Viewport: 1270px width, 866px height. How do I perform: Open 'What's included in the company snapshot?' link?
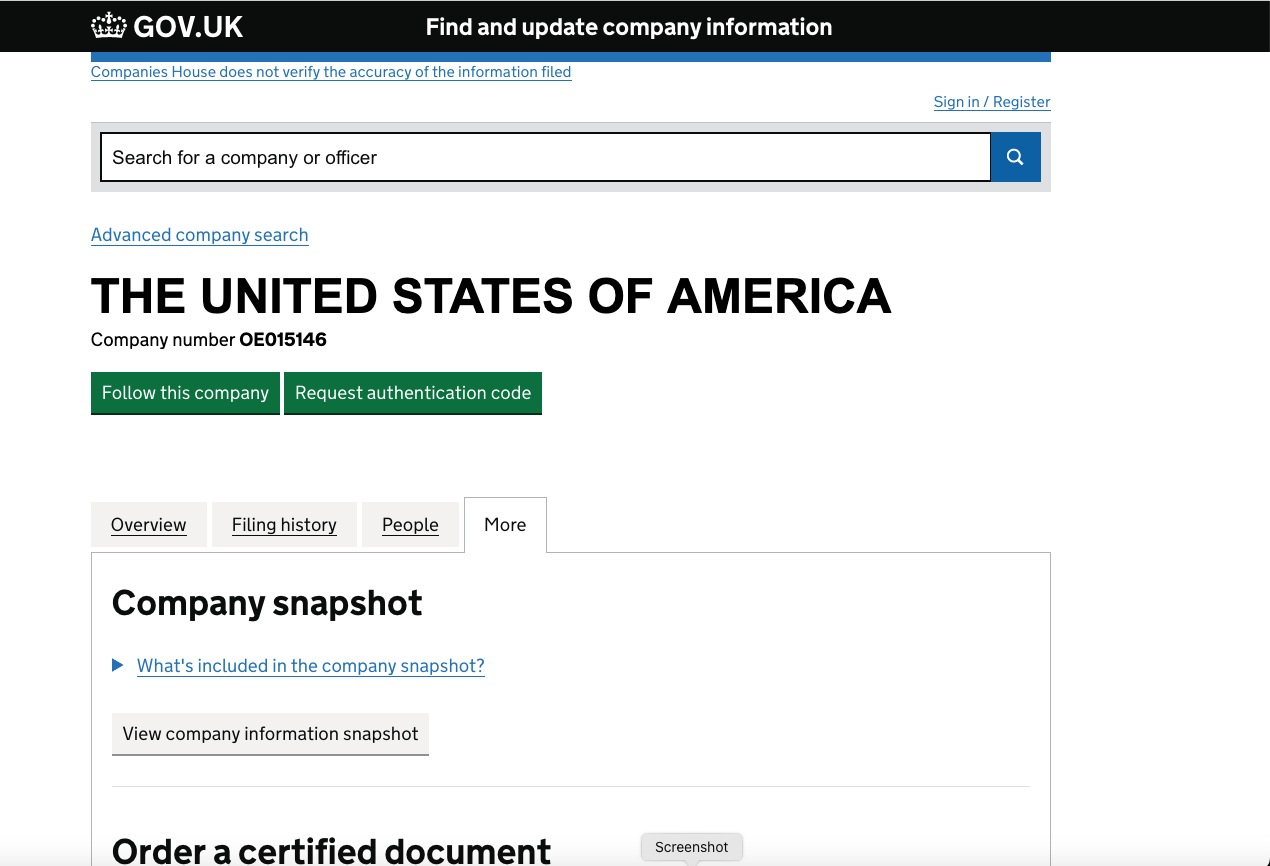pyautogui.click(x=311, y=666)
